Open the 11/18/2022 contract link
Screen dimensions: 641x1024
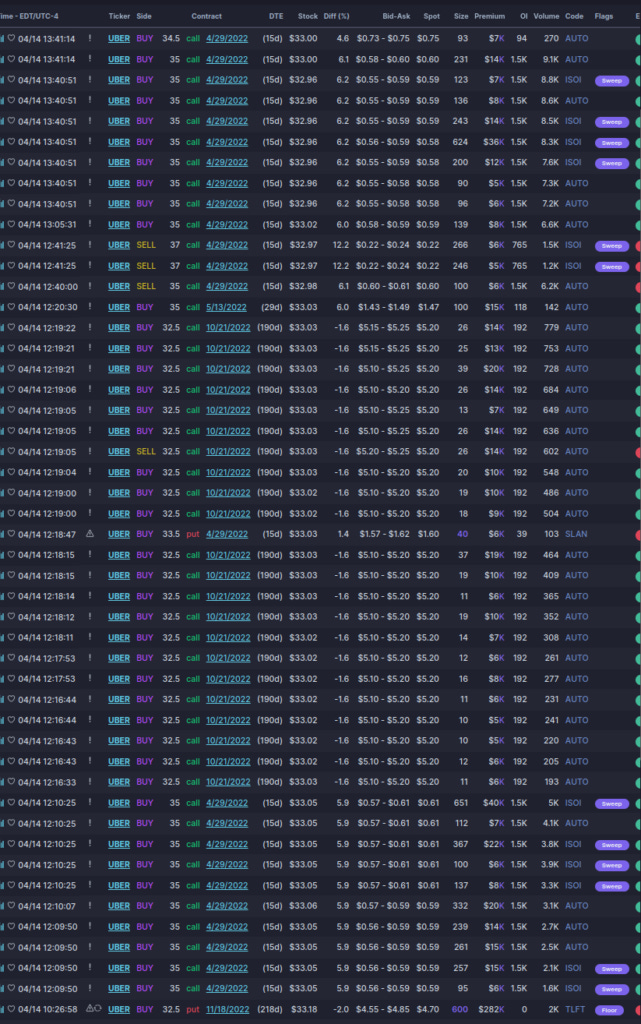point(228,1009)
